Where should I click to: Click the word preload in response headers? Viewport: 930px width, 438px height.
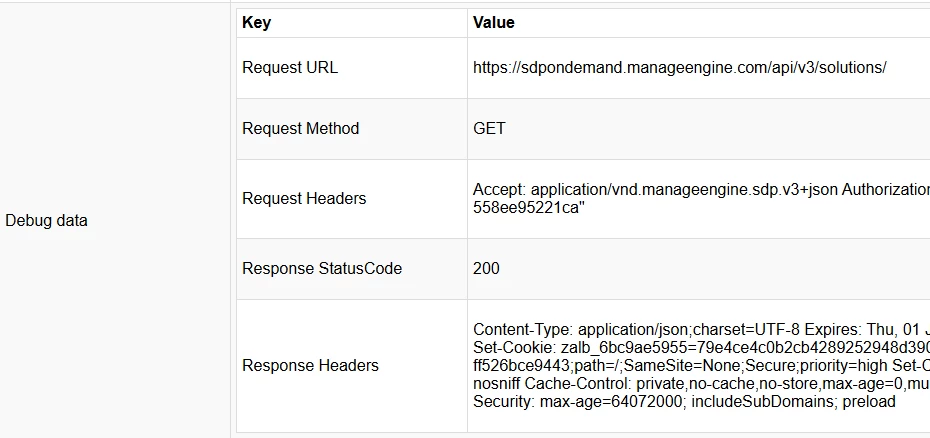[869, 402]
